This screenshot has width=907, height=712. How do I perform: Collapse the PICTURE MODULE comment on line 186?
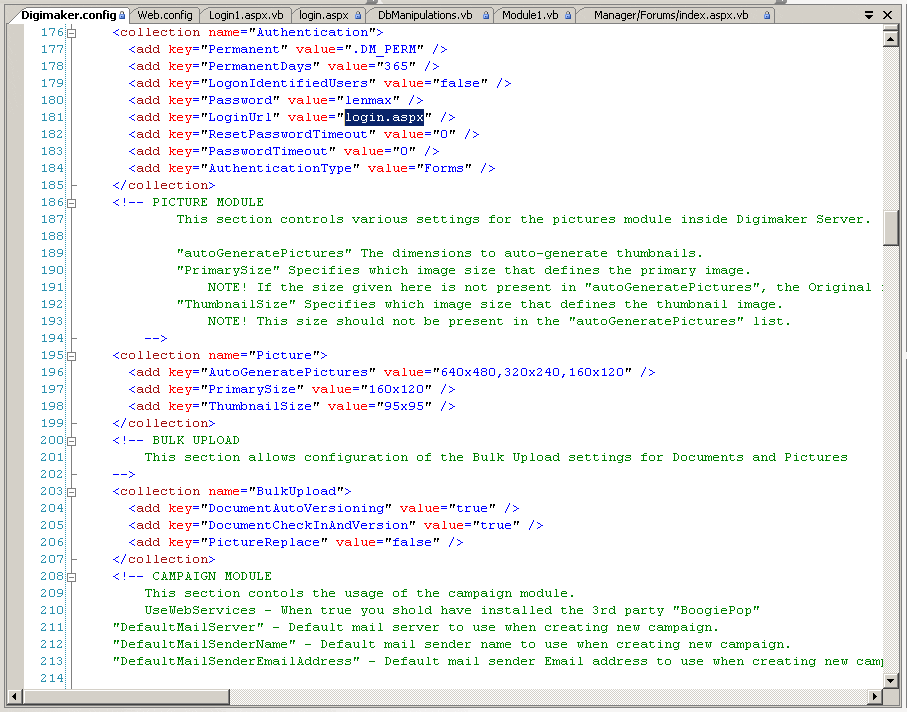[x=72, y=203]
